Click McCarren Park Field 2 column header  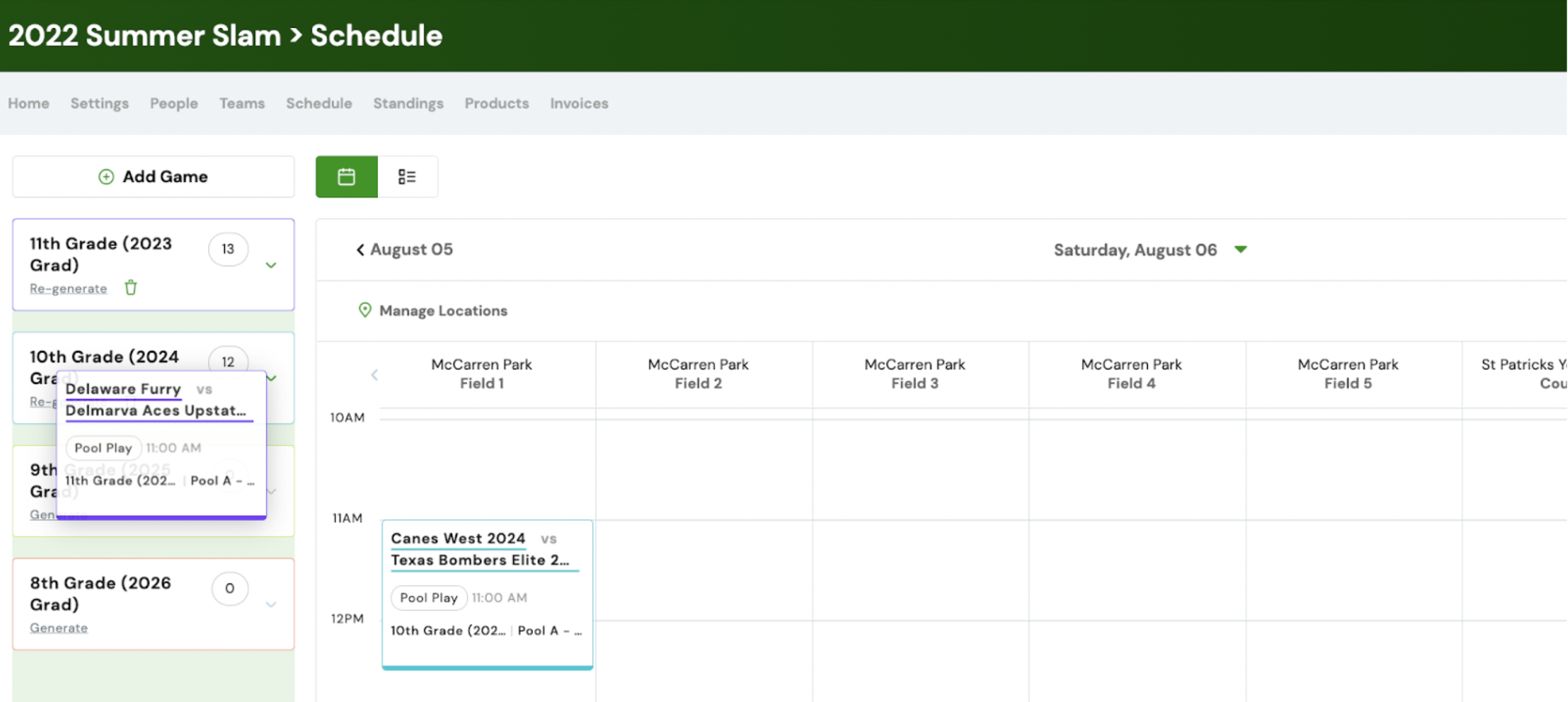(698, 374)
